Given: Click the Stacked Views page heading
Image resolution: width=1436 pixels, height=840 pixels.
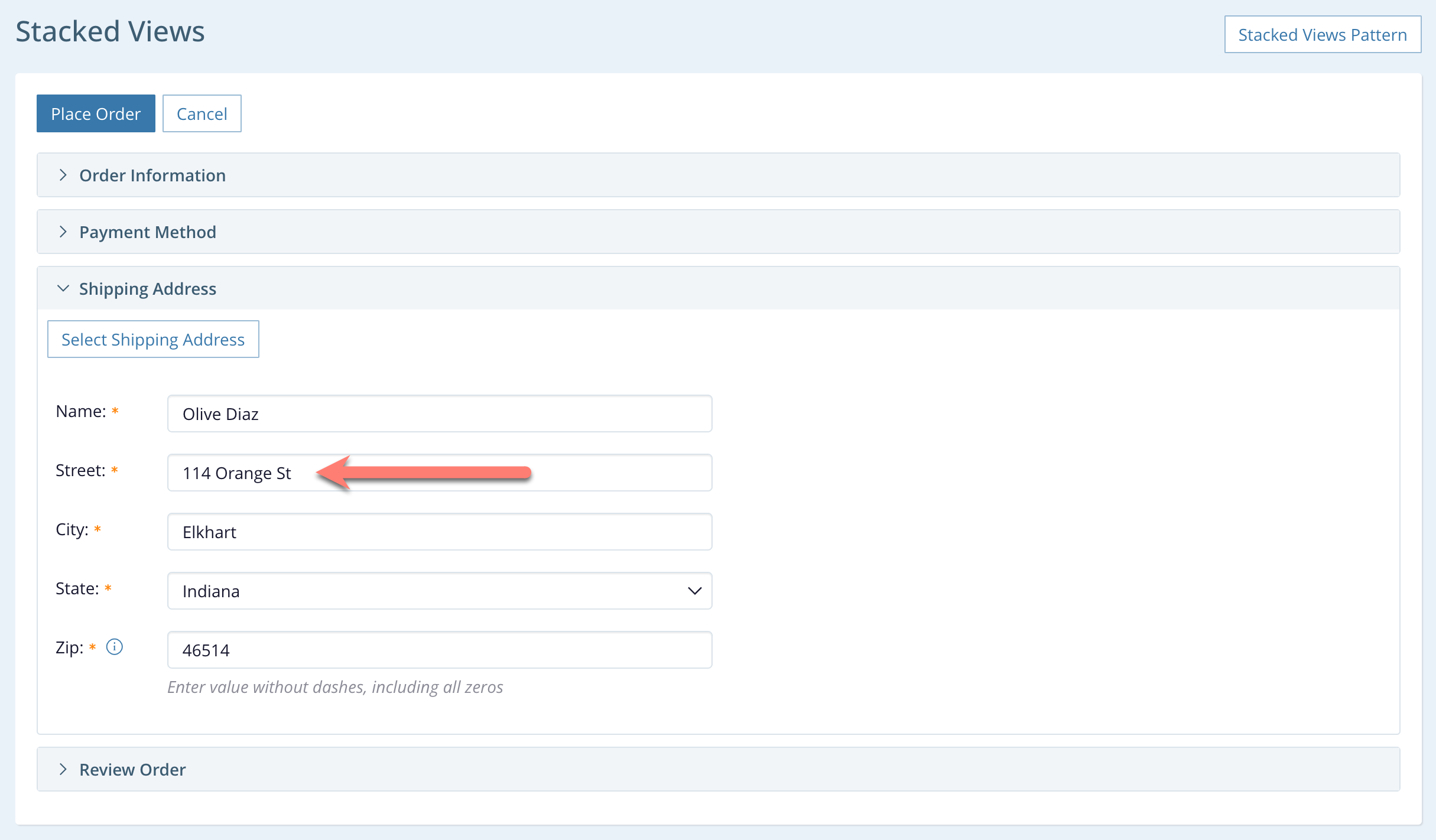Looking at the screenshot, I should pyautogui.click(x=110, y=31).
